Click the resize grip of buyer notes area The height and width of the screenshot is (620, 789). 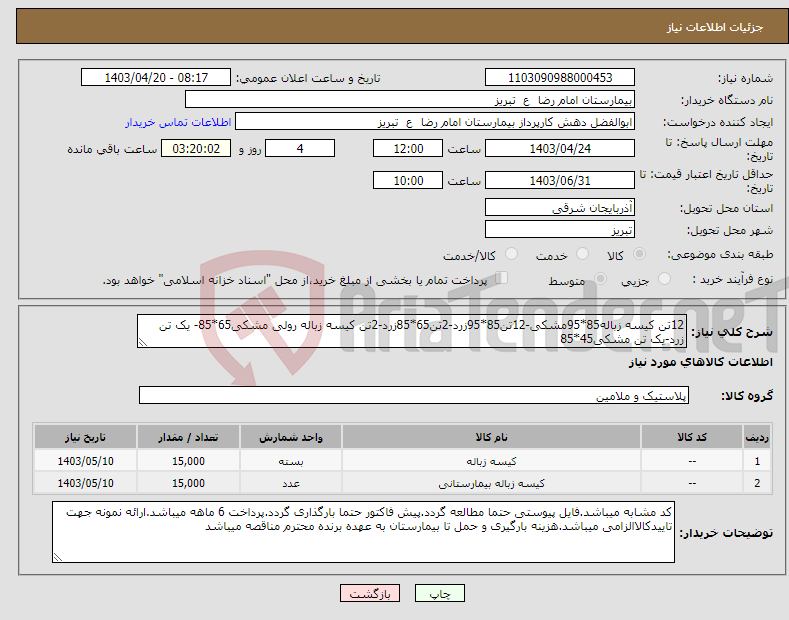click(x=57, y=558)
